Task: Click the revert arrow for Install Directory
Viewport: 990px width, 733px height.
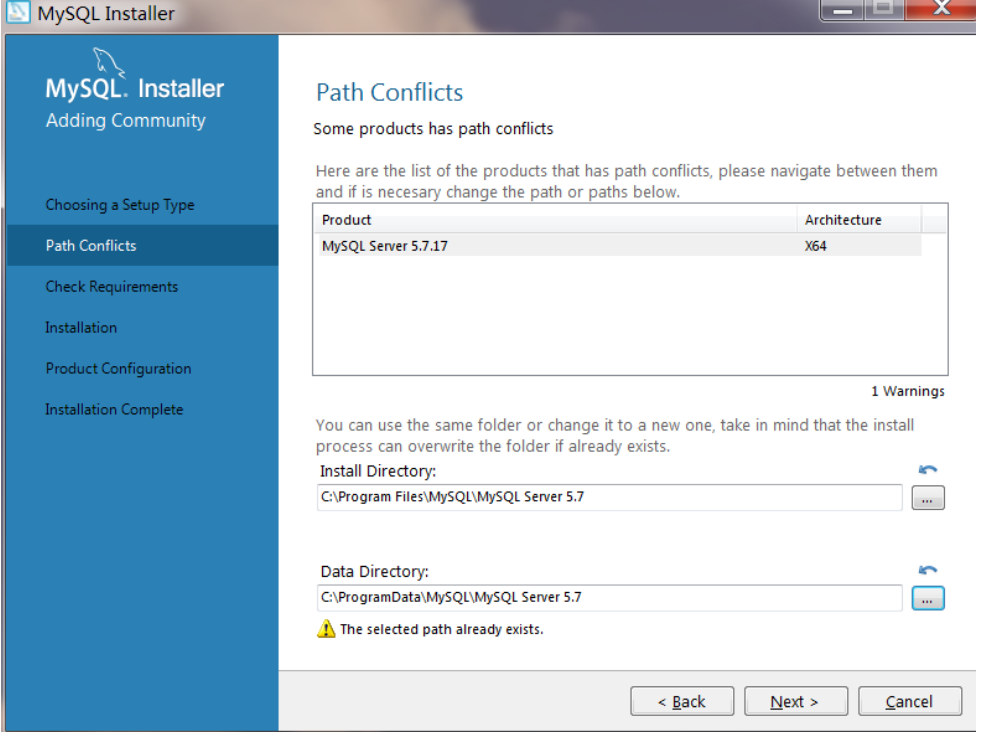Action: pos(927,470)
